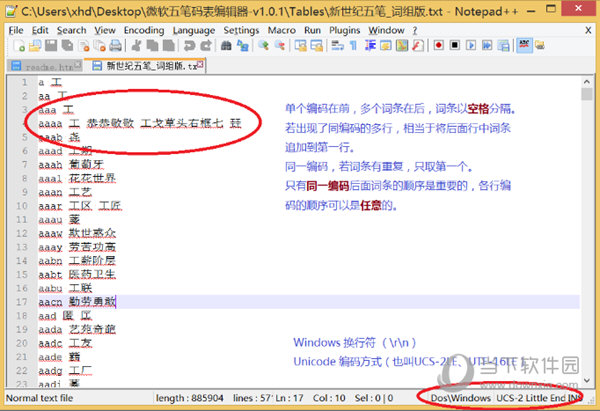
Task: Open the File menu
Action: click(16, 30)
